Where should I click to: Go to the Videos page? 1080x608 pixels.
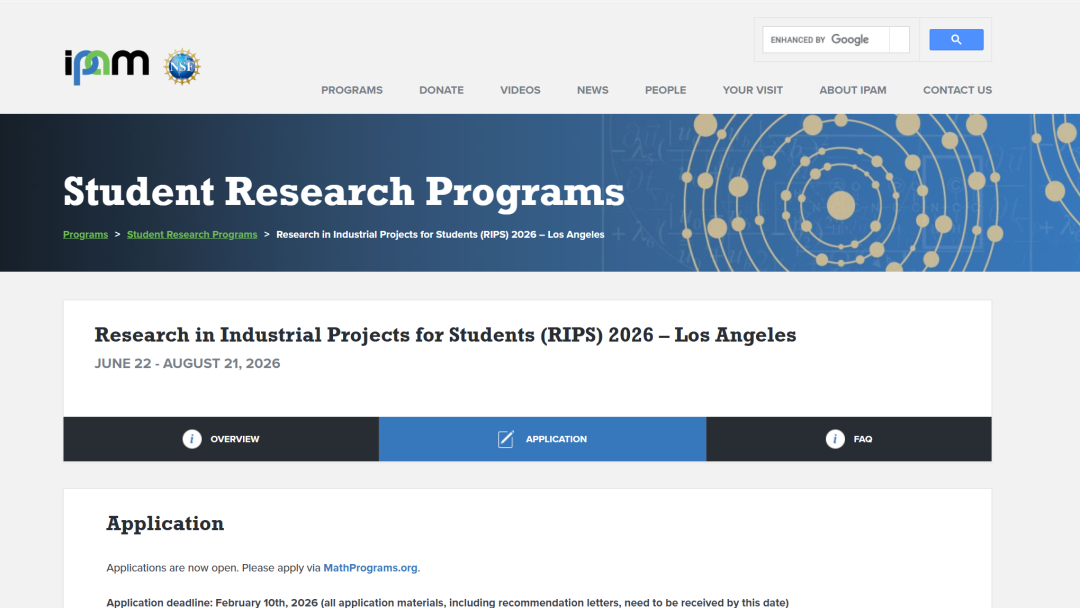point(520,90)
